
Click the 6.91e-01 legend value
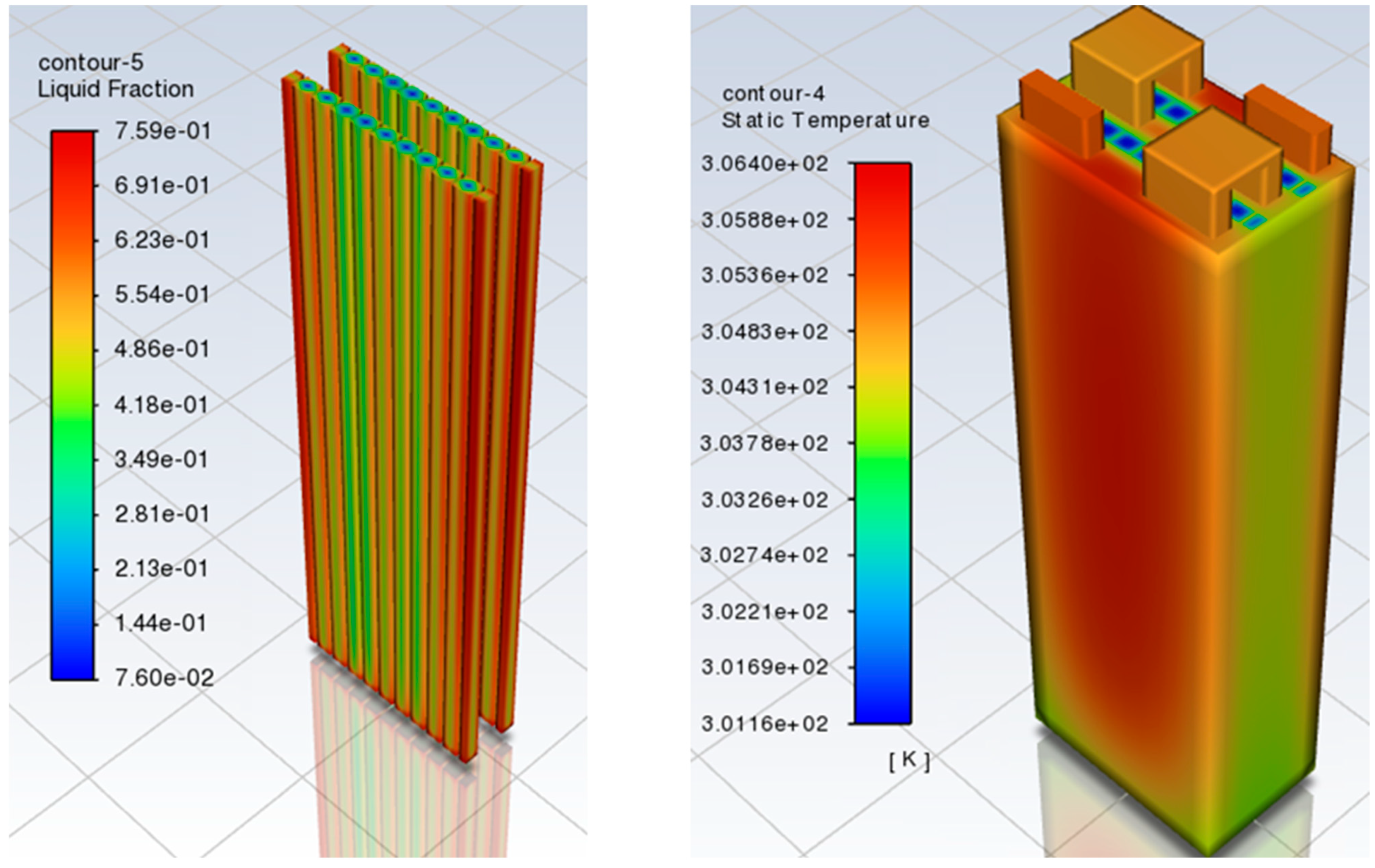click(161, 186)
